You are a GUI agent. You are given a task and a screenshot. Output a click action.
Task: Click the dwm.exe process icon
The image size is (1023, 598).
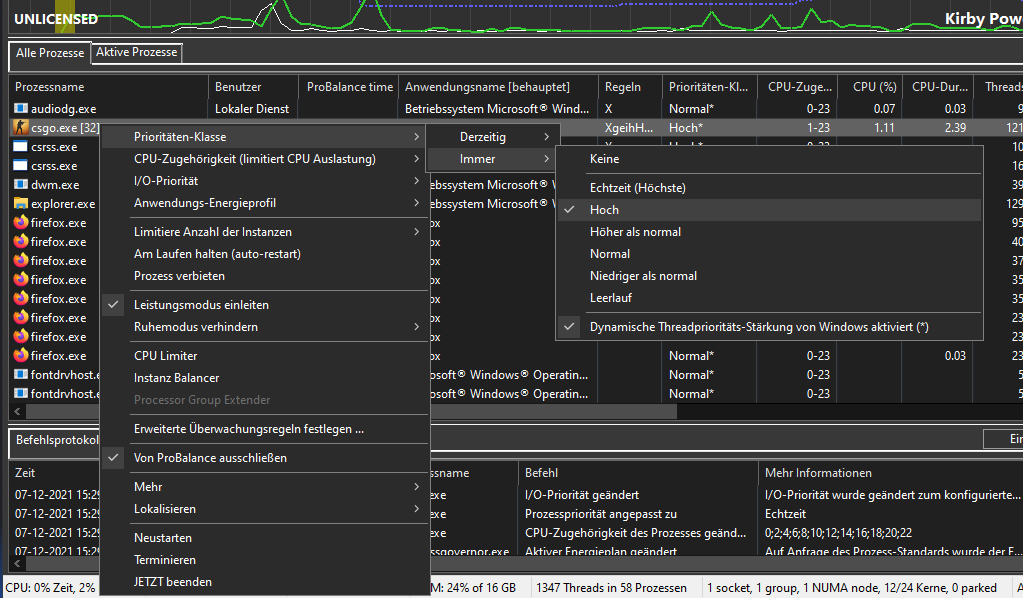click(x=21, y=185)
